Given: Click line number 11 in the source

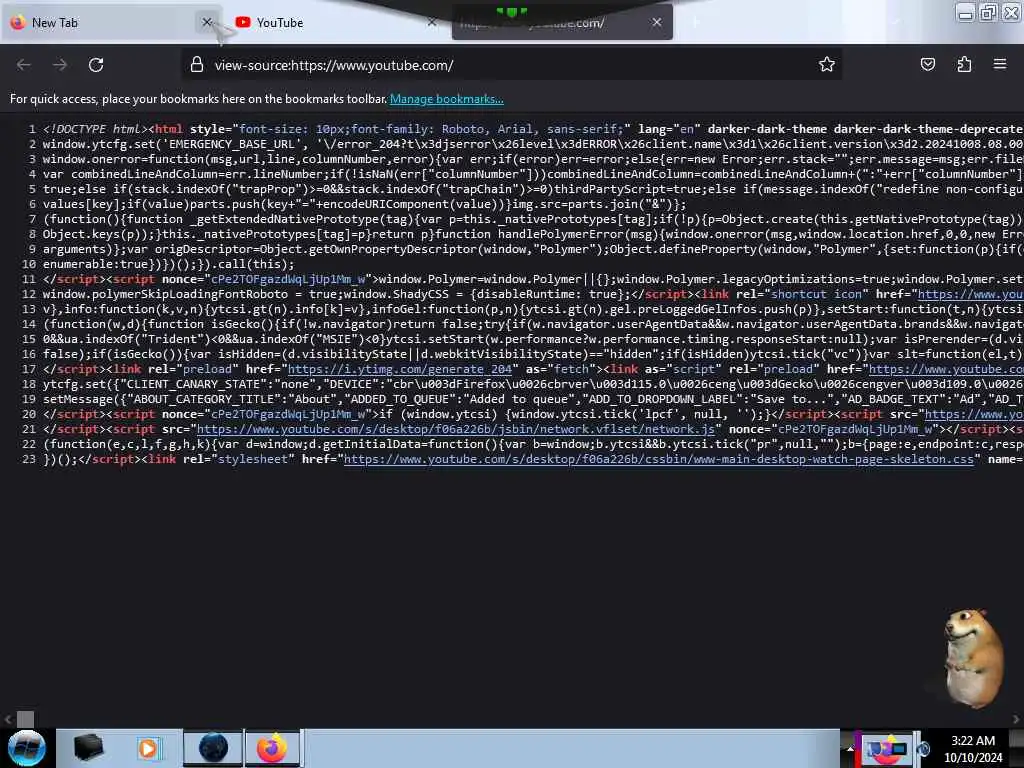Looking at the screenshot, I should (x=29, y=280).
